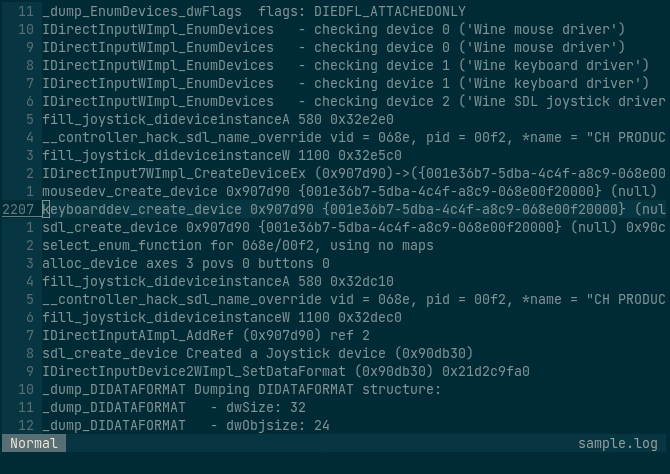Click current line number 2207

coord(18,209)
